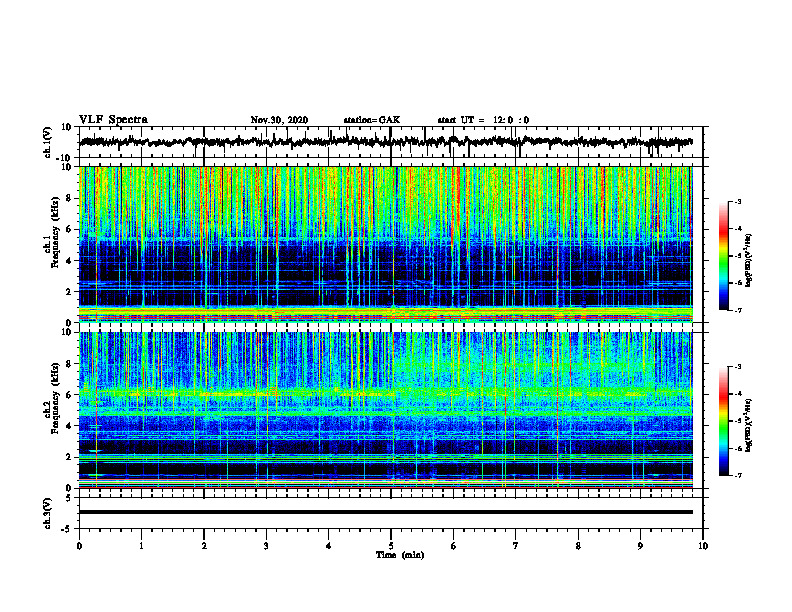Click time axis tick label "0"
This screenshot has height=612, width=792.
(79, 546)
